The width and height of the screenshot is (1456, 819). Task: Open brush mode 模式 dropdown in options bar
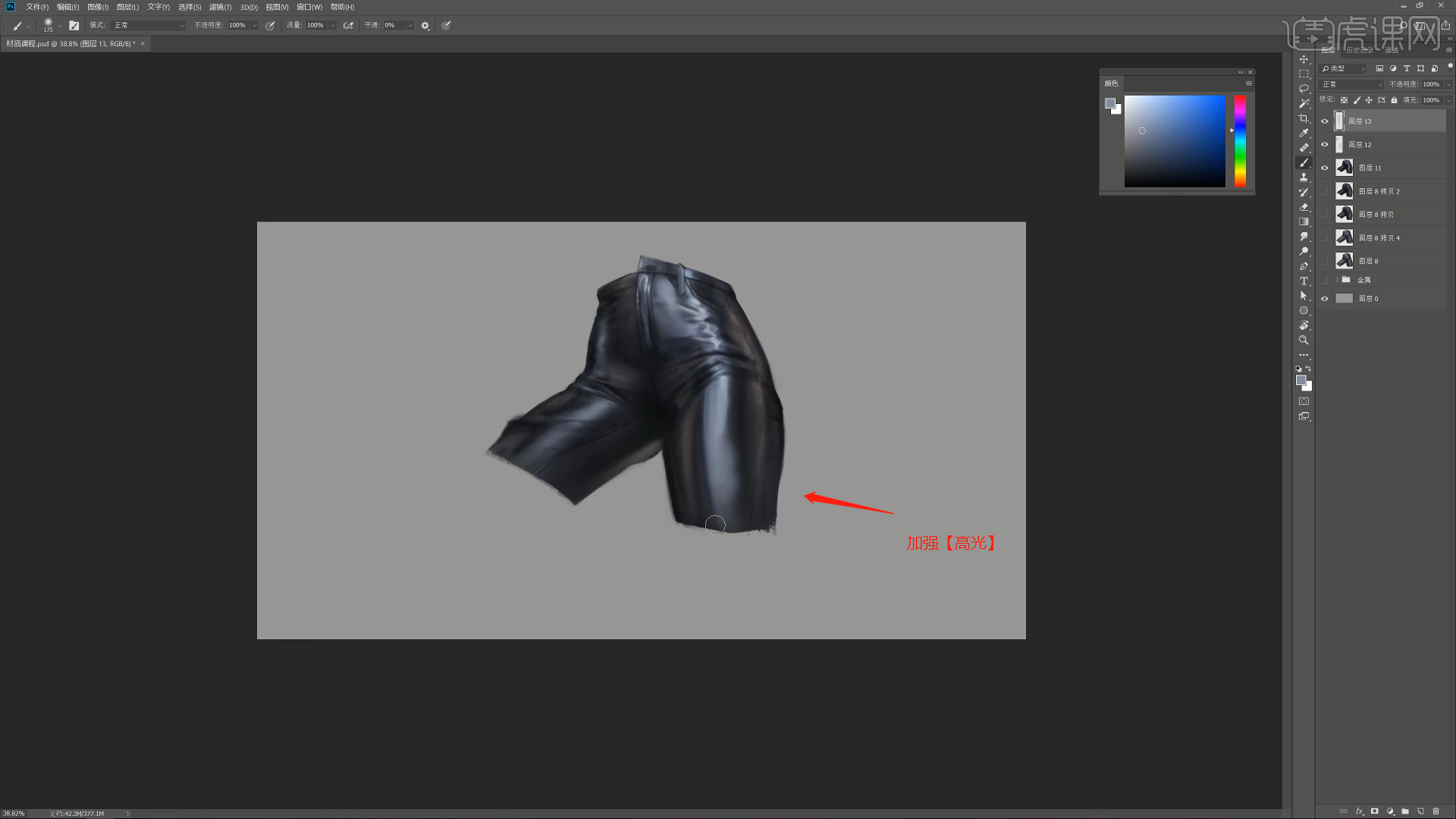tap(148, 25)
